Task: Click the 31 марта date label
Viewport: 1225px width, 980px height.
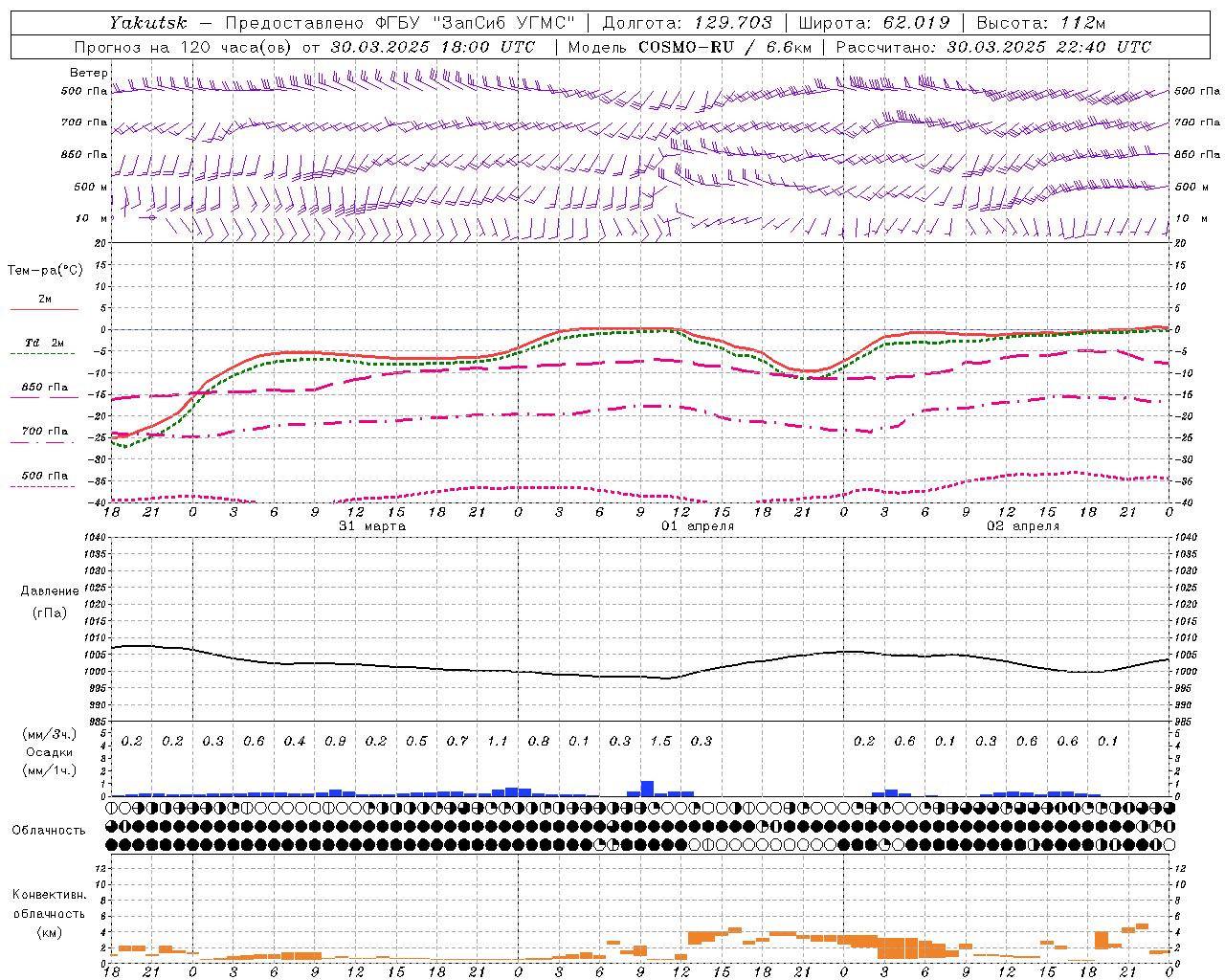Action: coord(372,526)
